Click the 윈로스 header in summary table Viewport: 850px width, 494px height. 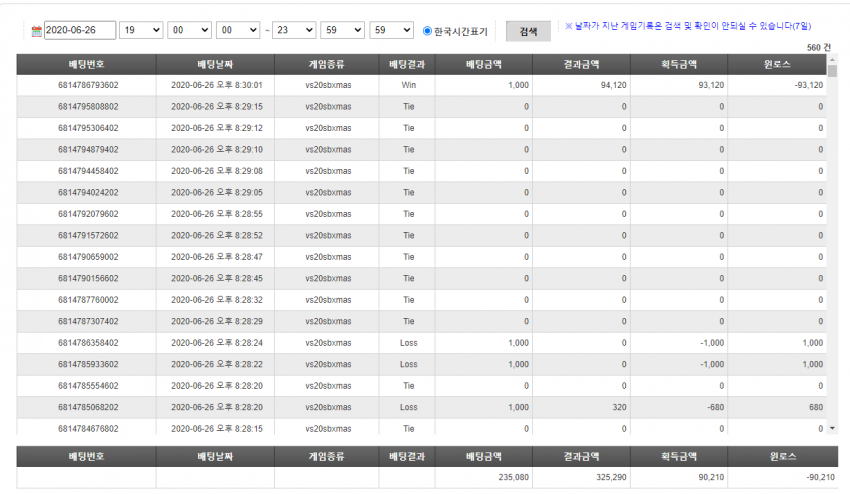[783, 457]
